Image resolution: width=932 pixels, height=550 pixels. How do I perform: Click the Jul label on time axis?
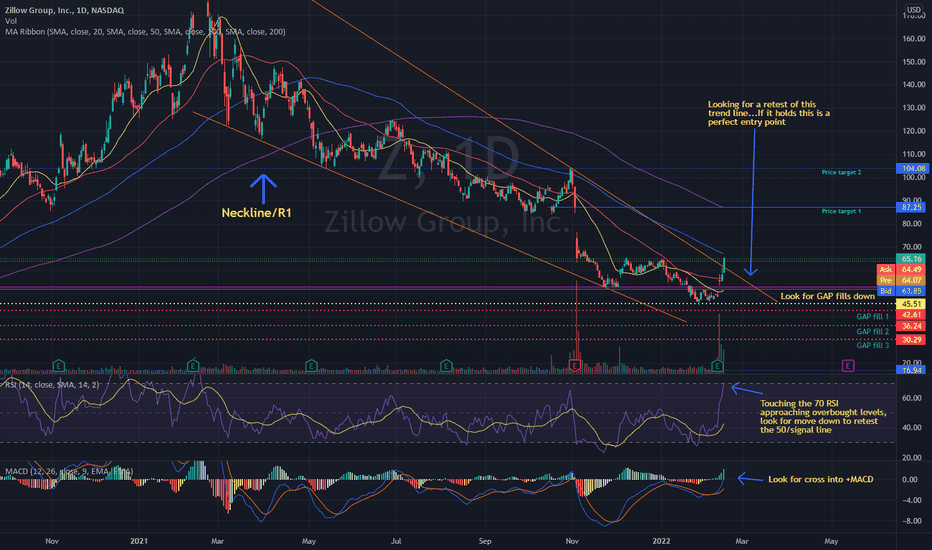pos(396,541)
